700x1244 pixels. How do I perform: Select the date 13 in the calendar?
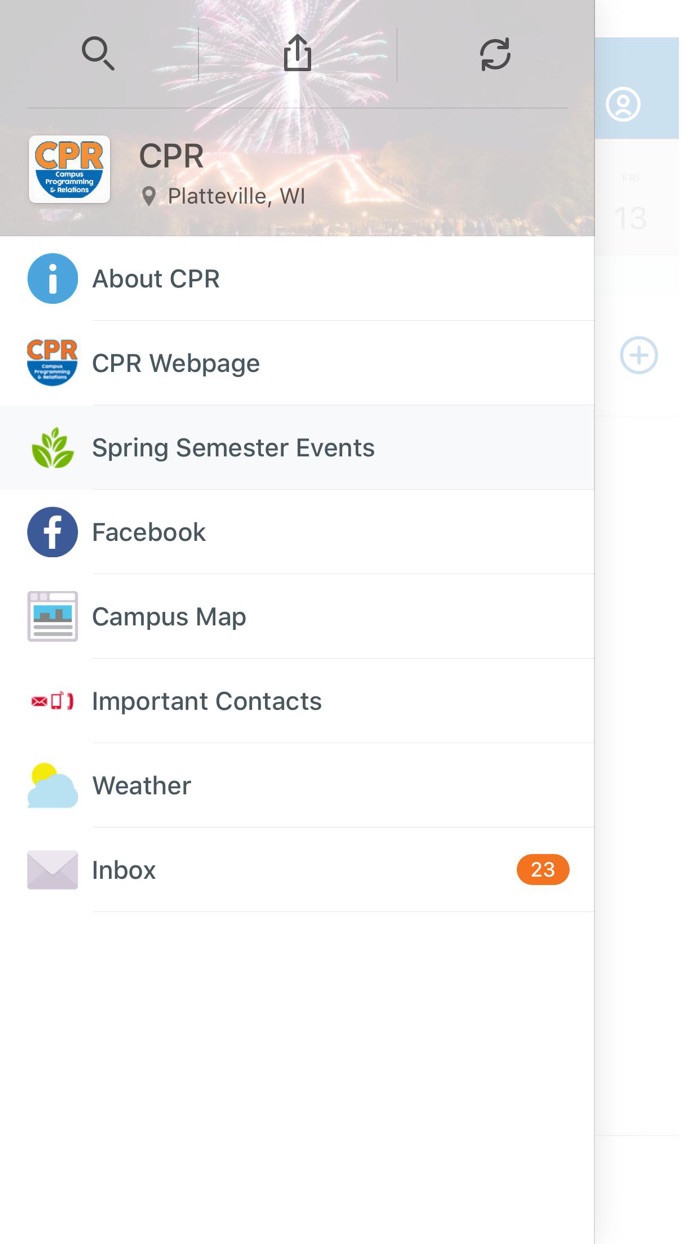coord(630,217)
